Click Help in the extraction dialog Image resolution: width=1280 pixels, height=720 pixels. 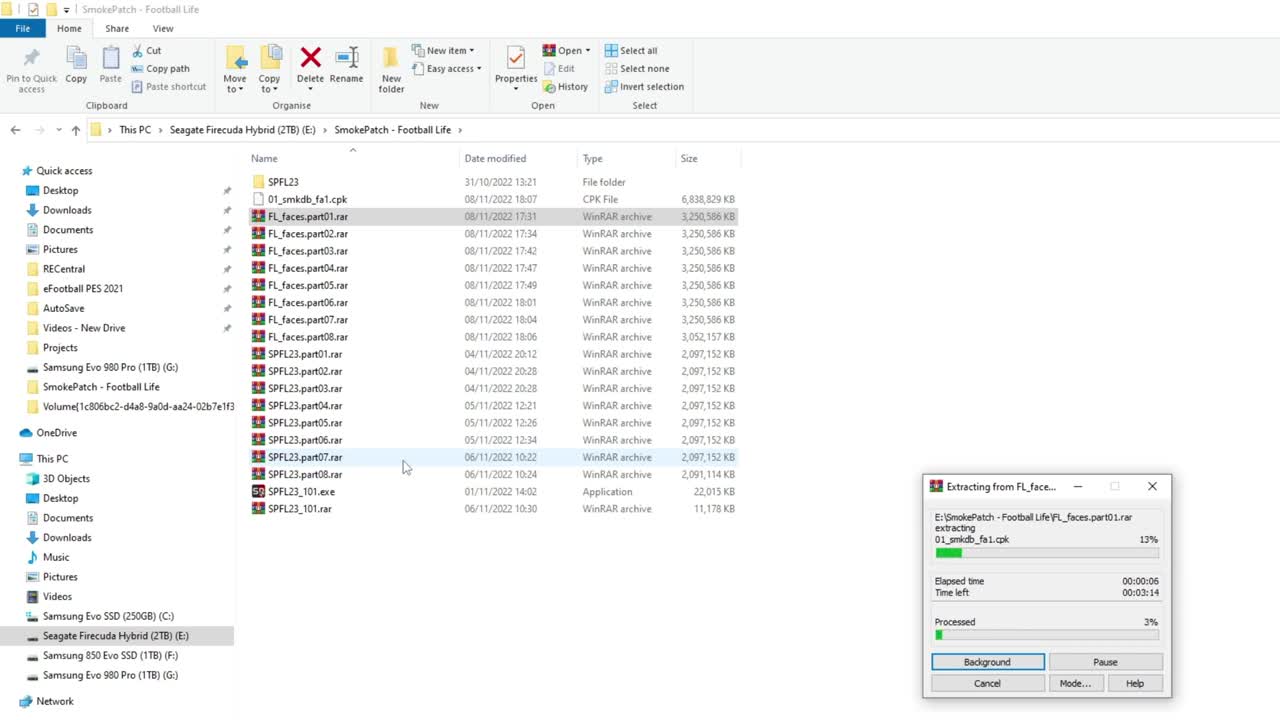click(x=1135, y=683)
